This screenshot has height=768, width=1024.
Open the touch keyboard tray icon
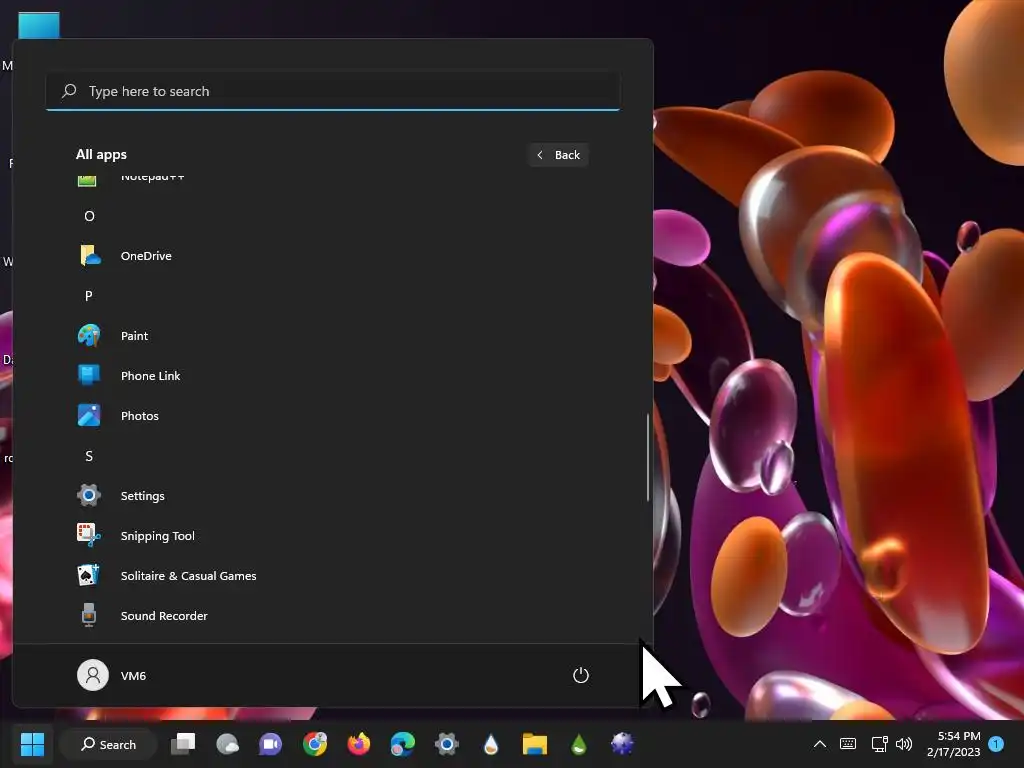click(848, 744)
